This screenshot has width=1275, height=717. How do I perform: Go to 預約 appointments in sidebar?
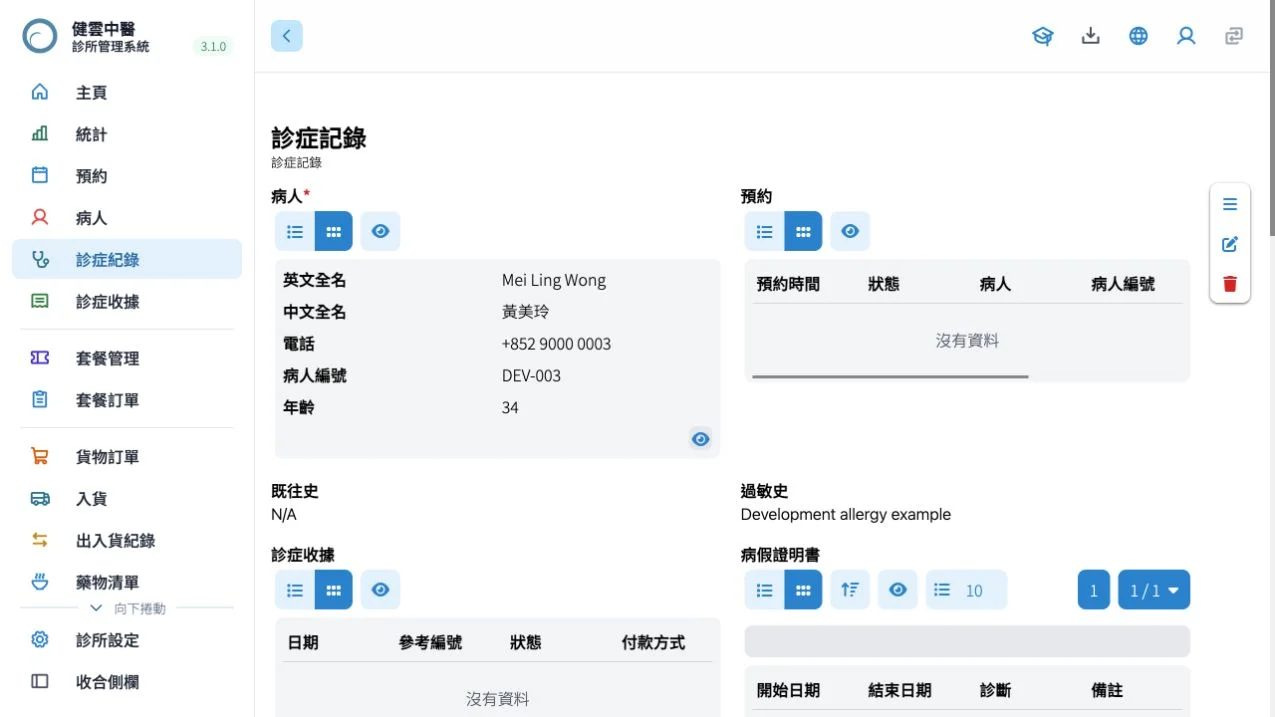click(127, 176)
